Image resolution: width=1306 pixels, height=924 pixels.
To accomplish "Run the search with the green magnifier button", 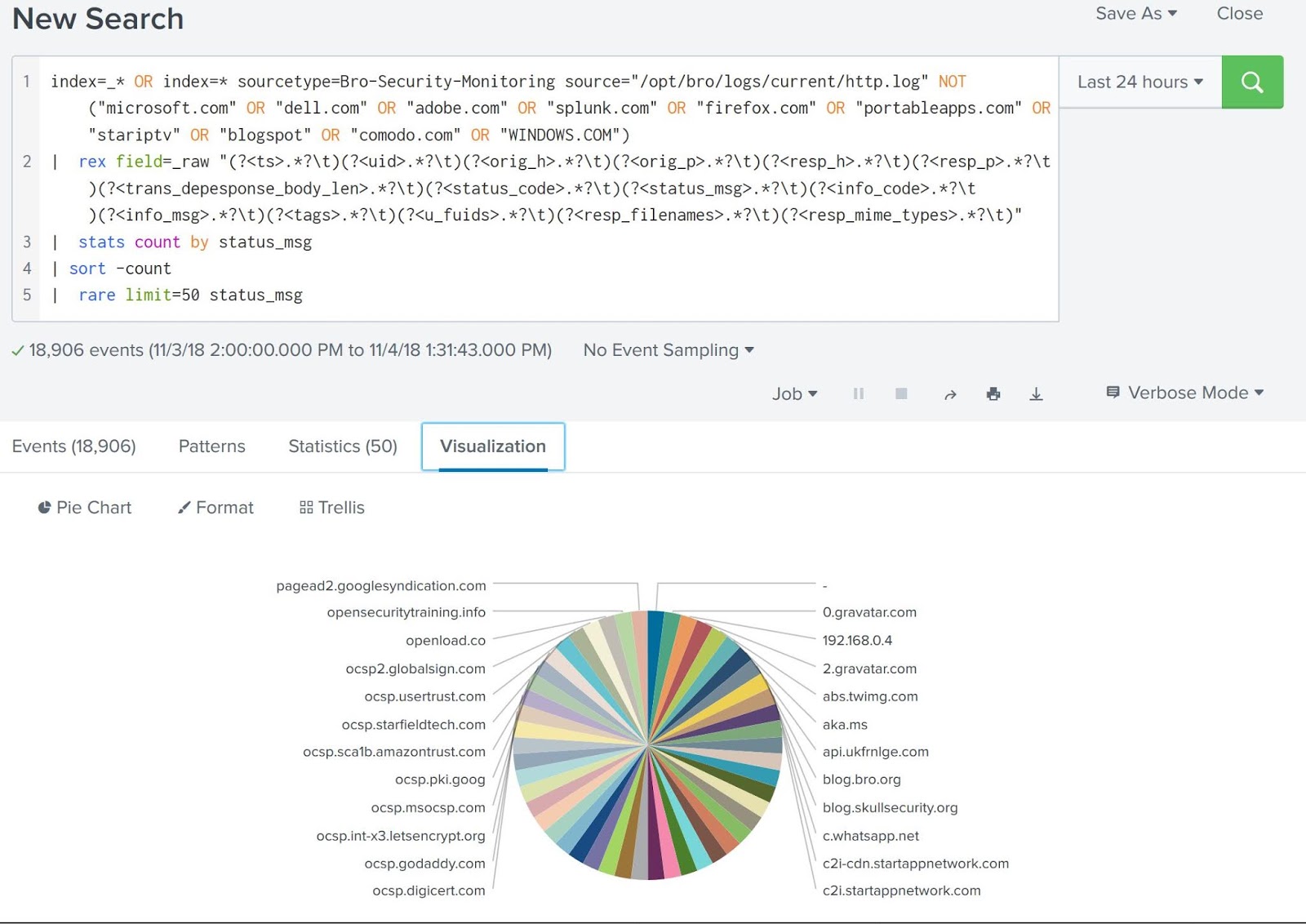I will pyautogui.click(x=1252, y=82).
